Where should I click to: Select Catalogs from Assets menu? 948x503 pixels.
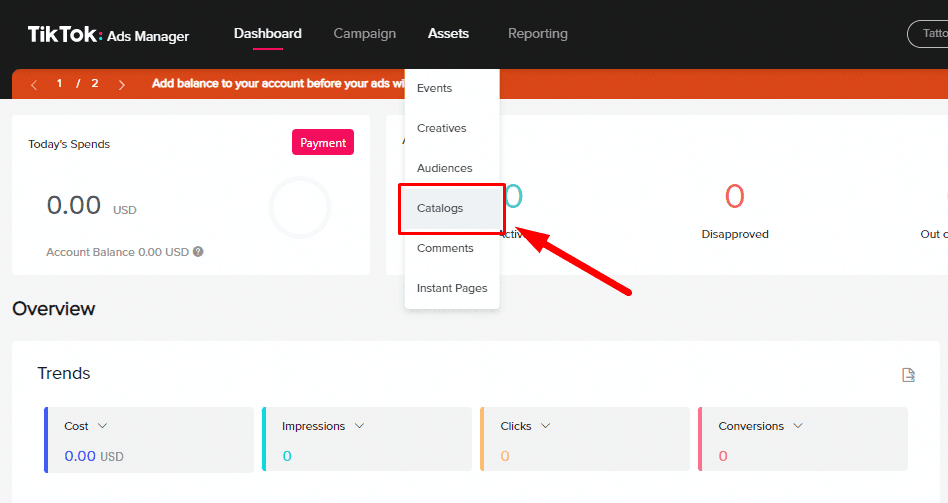coord(440,208)
